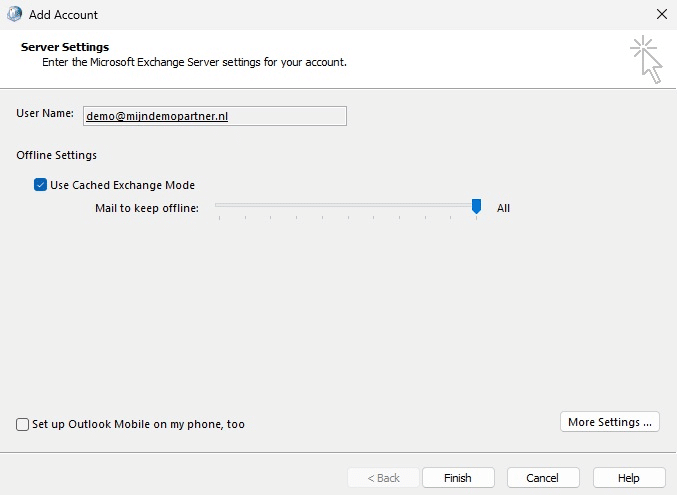Click the 'Mail to keep offline:' label
Screen dimensions: 677x495
tap(147, 208)
